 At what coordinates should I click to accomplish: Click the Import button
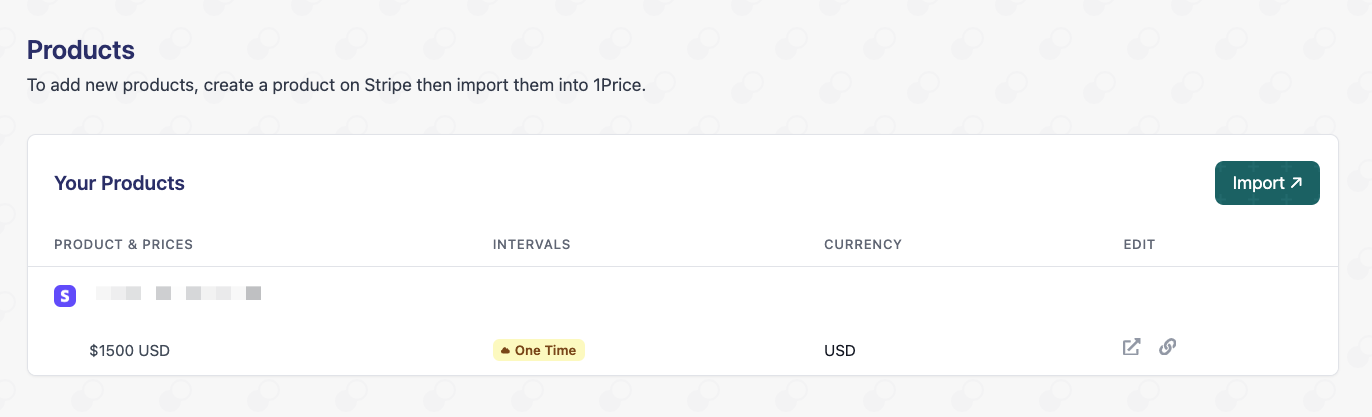(1266, 183)
